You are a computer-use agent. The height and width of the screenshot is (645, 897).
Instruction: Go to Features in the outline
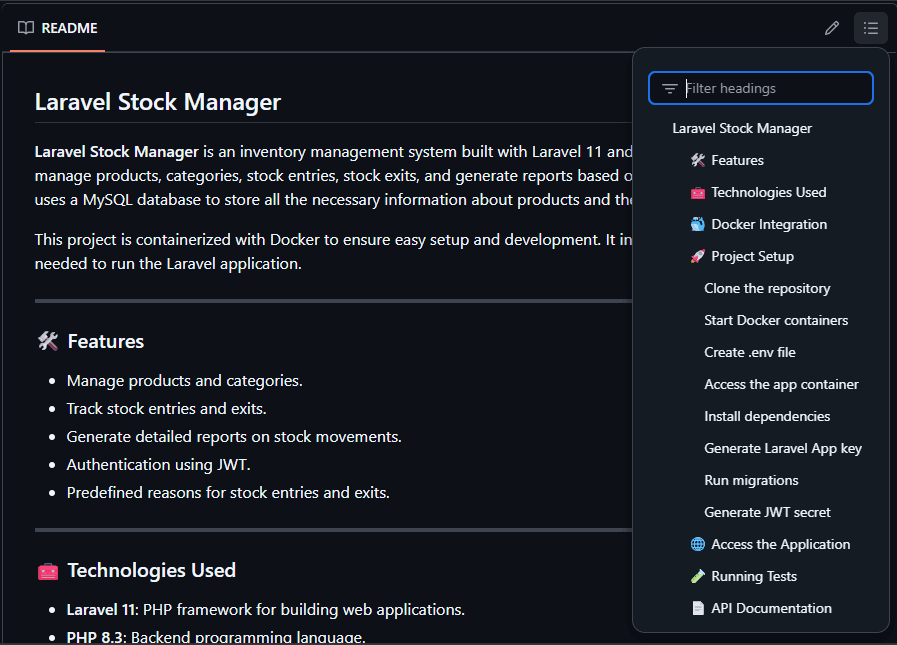click(727, 160)
